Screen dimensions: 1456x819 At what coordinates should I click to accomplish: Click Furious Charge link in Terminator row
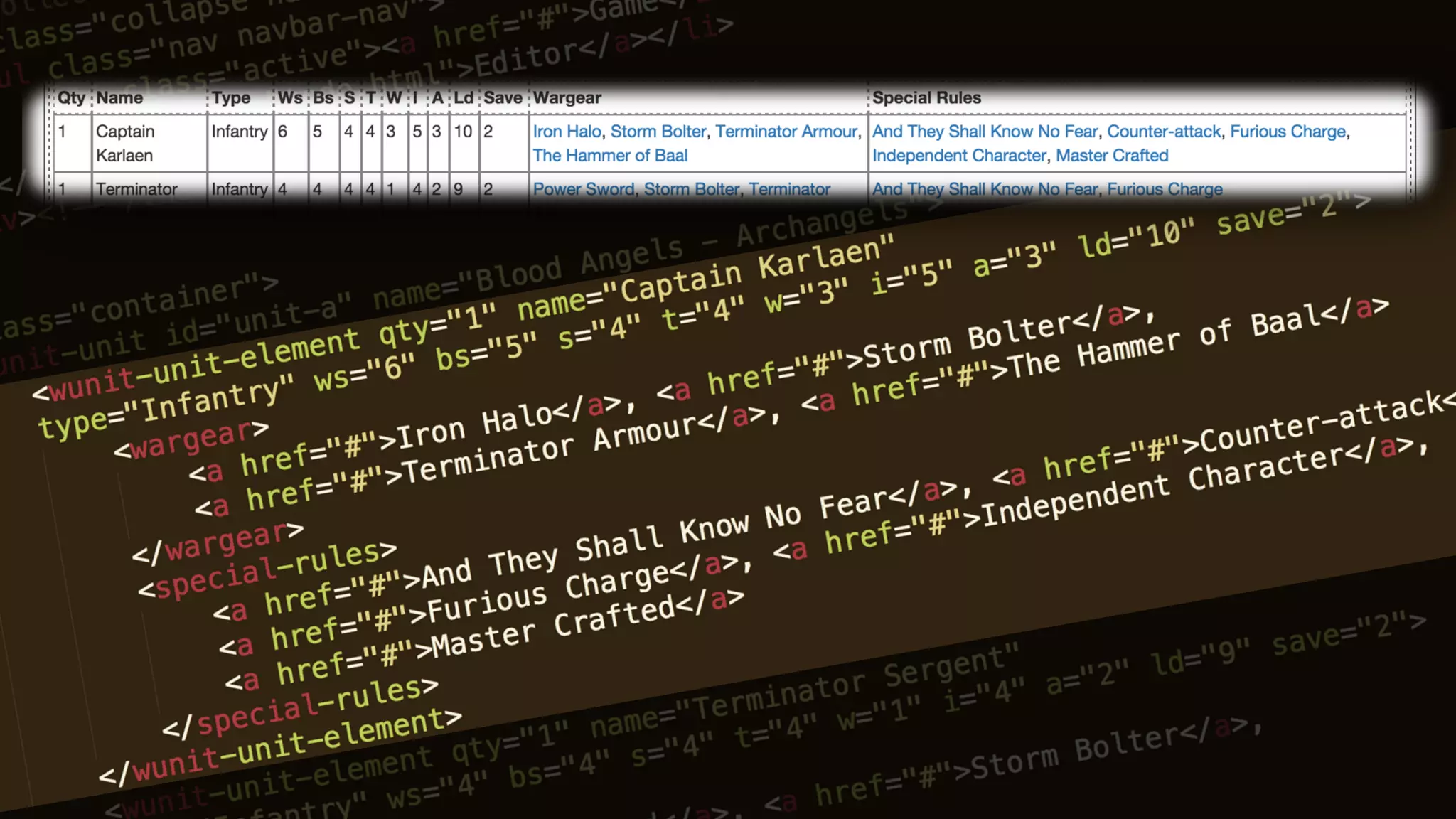coord(1165,189)
